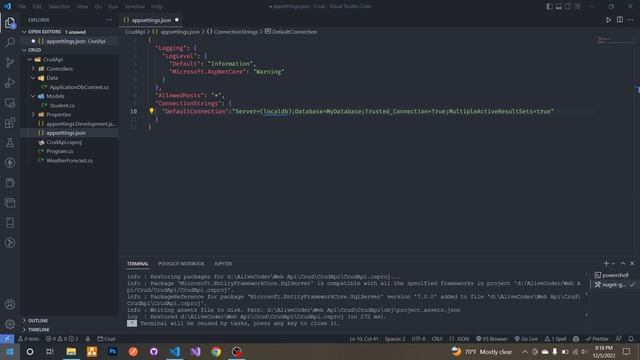Image resolution: width=640 pixels, height=360 pixels.
Task: Open terminal launch profile dropdown arrow
Action: click(x=613, y=264)
